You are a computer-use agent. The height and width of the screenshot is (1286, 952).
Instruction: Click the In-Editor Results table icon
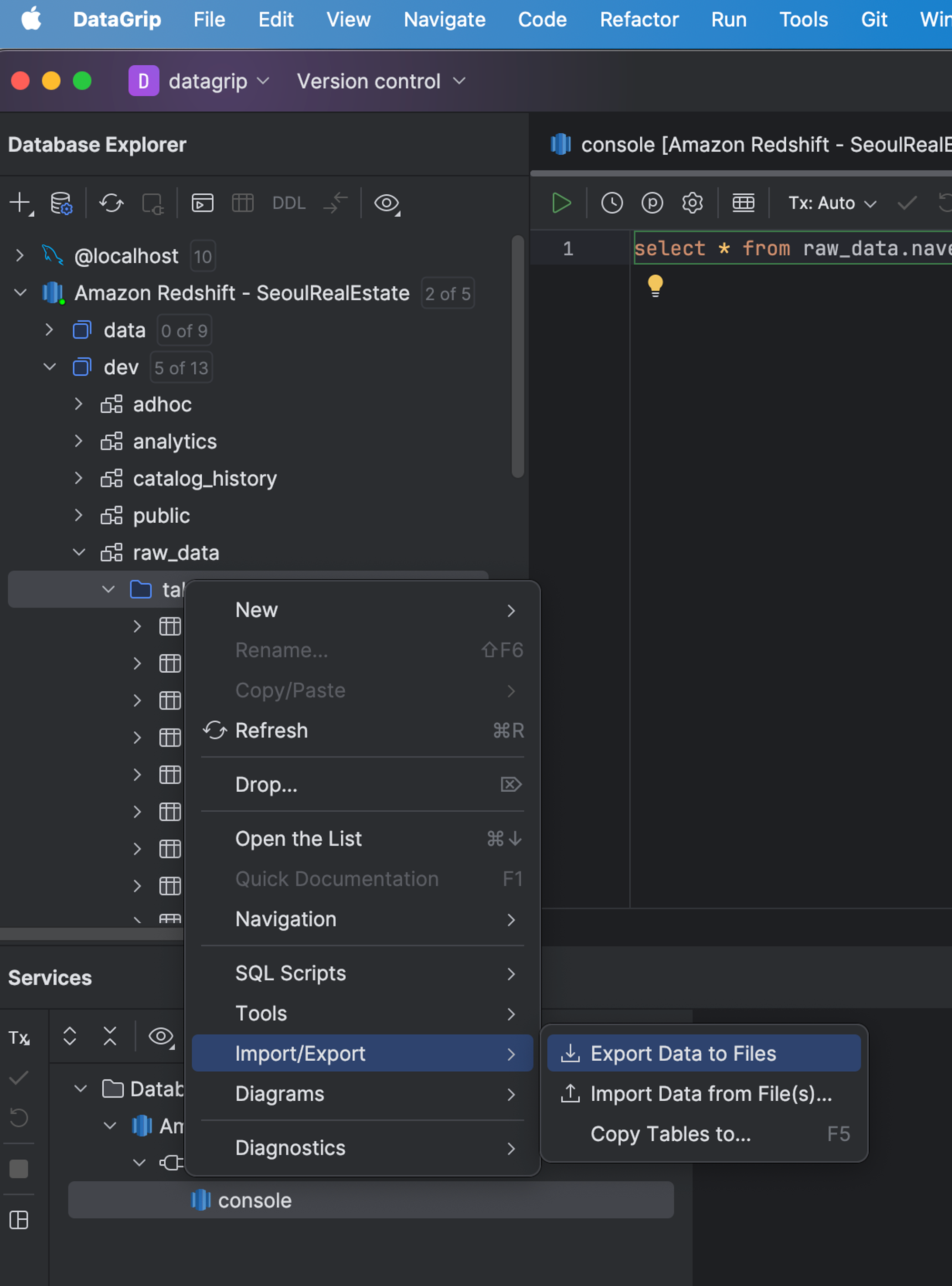743,203
